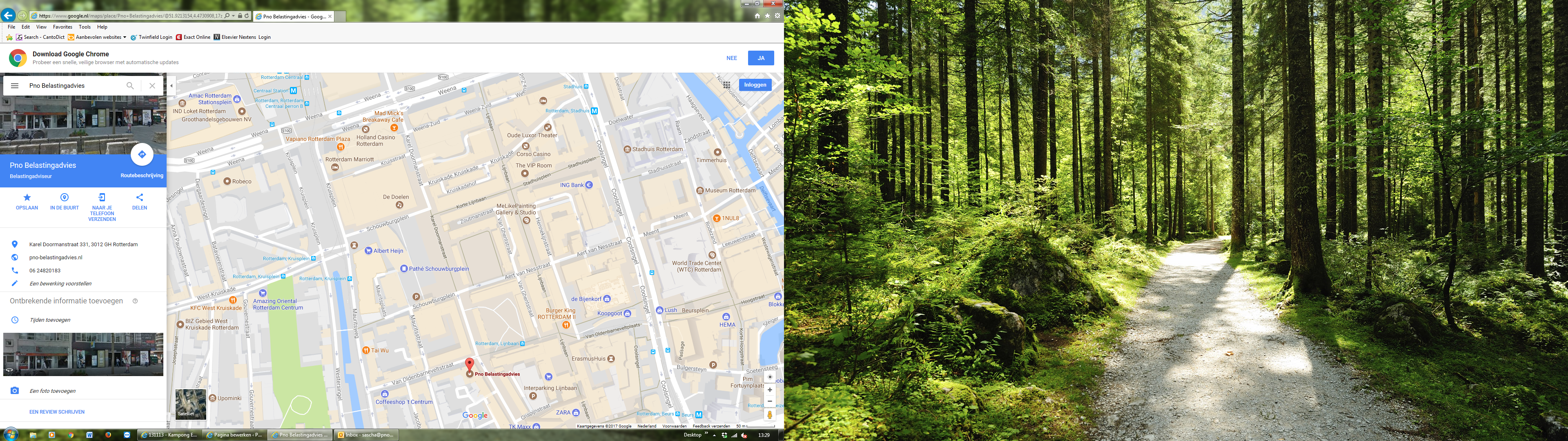
Task: Click Een bewerking voorstellen
Action: click(60, 284)
